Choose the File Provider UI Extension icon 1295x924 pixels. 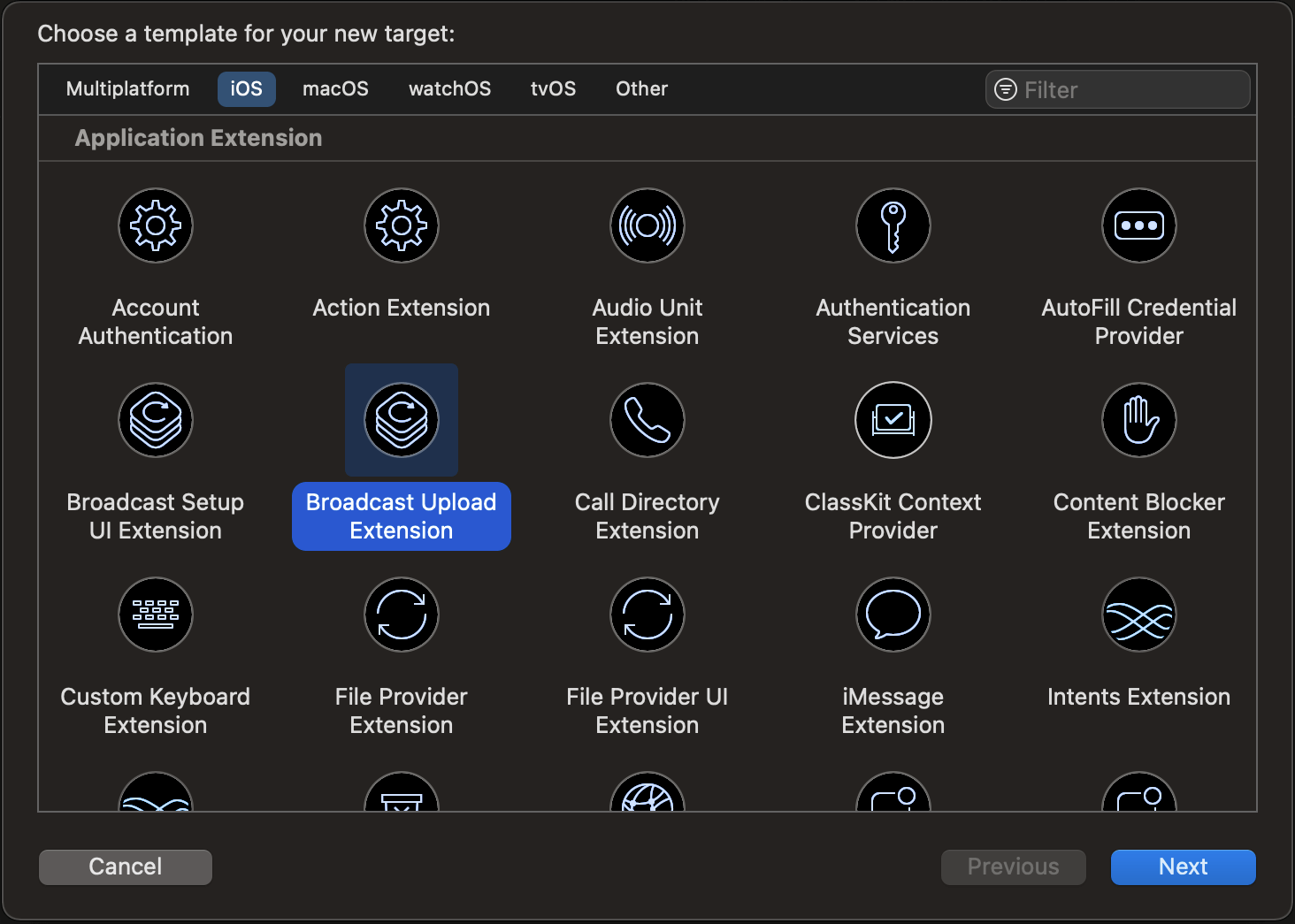[647, 615]
